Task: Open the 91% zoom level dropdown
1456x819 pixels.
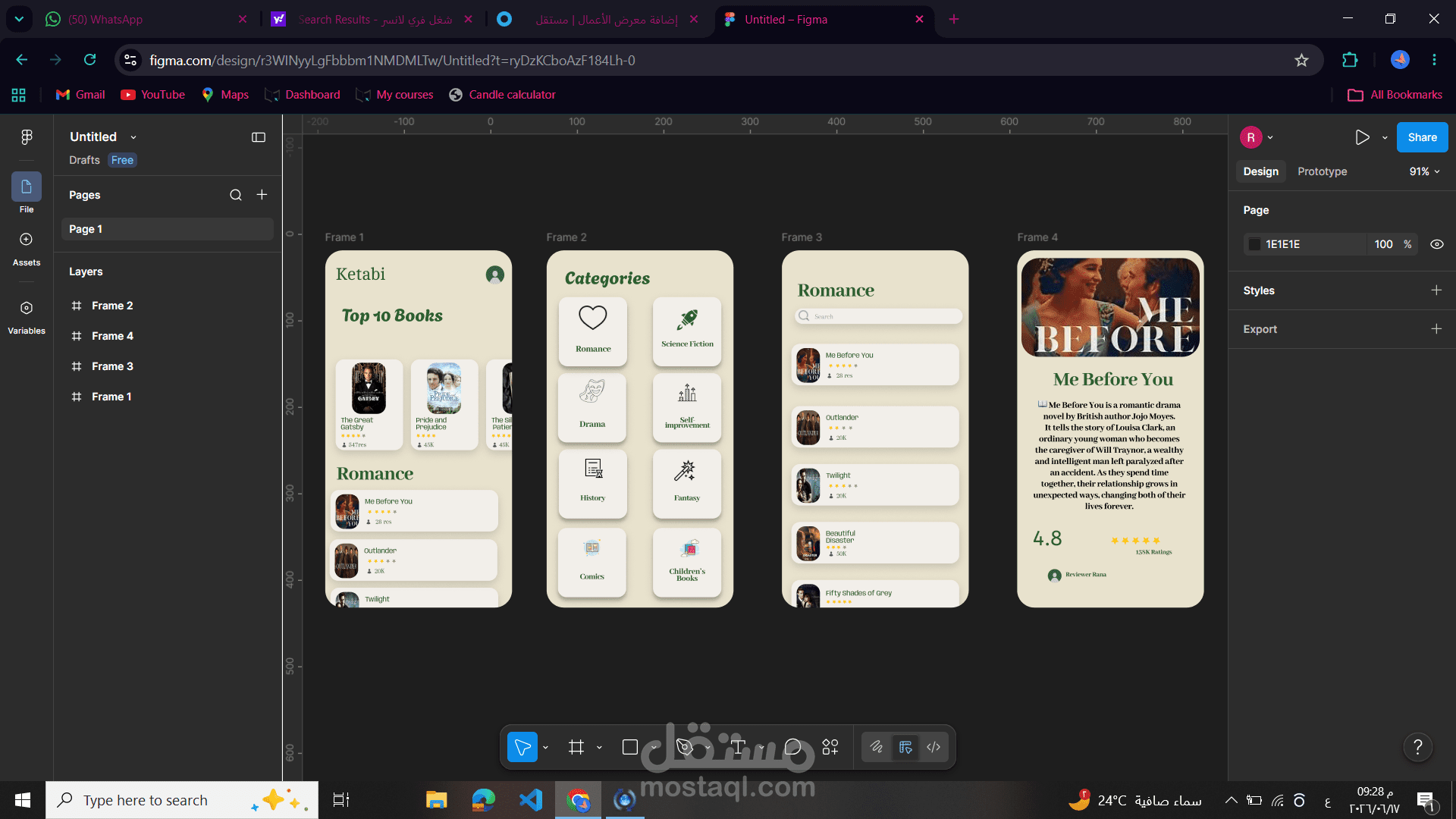Action: tap(1424, 172)
